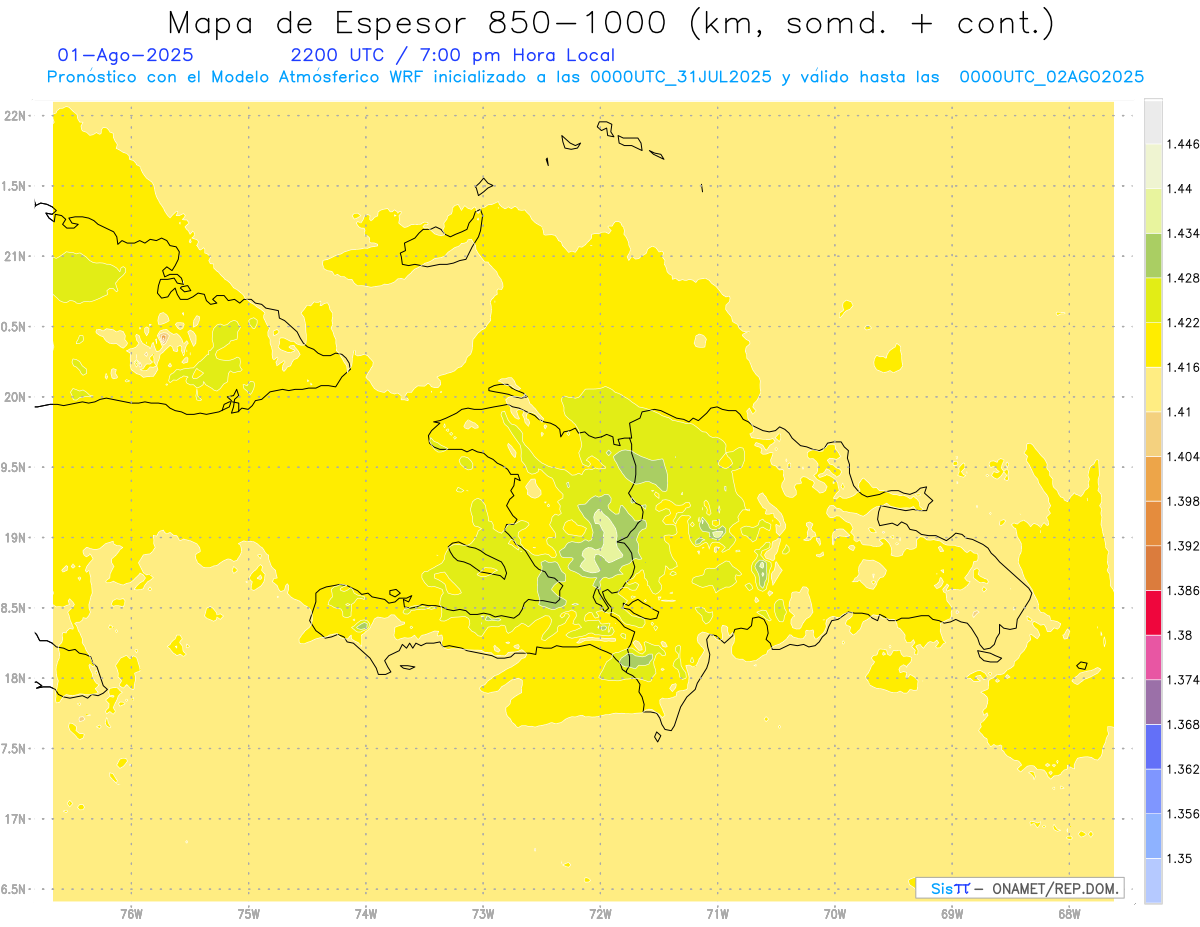Click the blue 1.362–1.368 colorbar swatch

point(1153,747)
